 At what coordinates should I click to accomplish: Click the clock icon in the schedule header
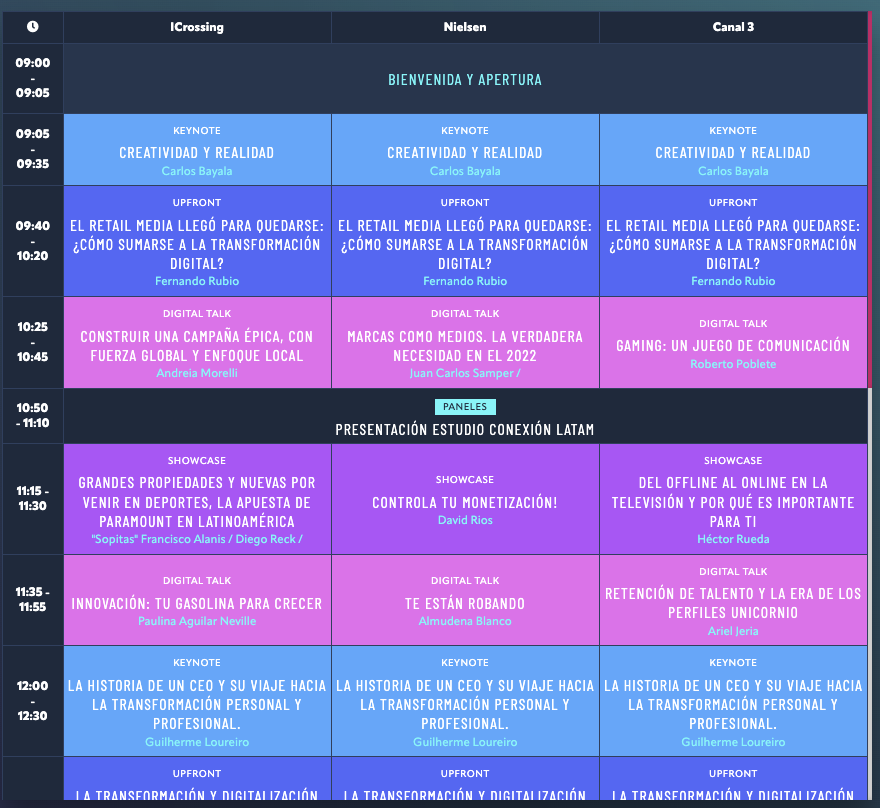(x=33, y=26)
